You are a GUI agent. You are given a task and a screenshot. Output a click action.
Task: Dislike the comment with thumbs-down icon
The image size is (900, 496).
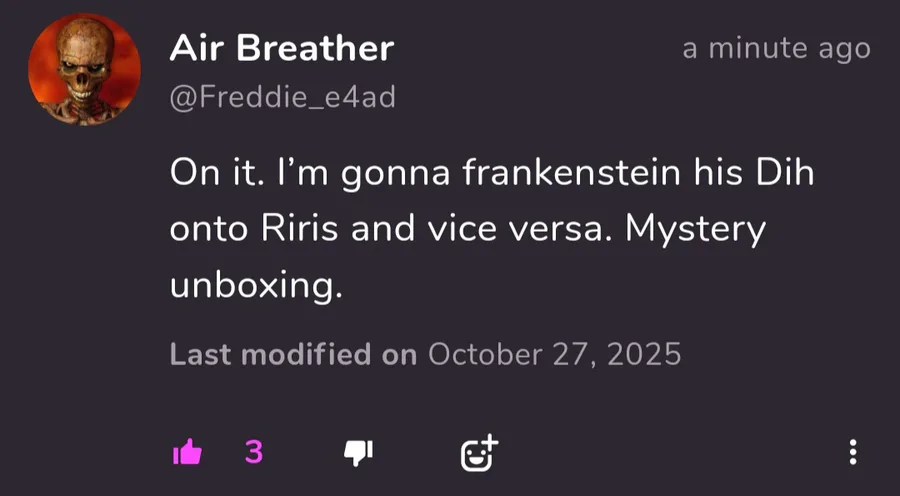point(357,454)
